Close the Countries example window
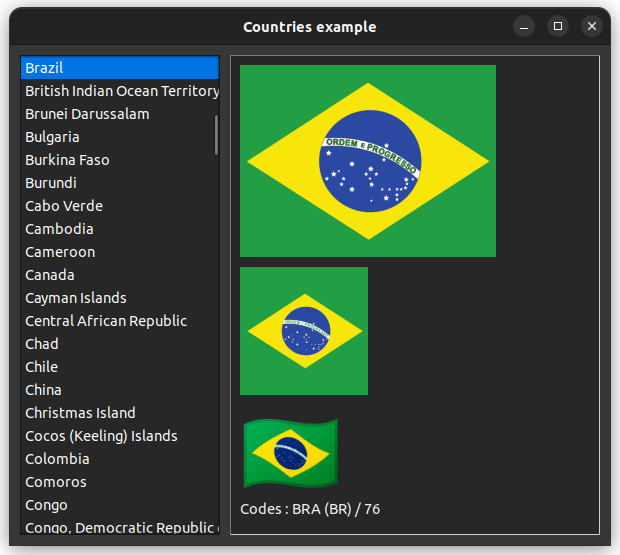This screenshot has height=555, width=620. click(x=592, y=26)
